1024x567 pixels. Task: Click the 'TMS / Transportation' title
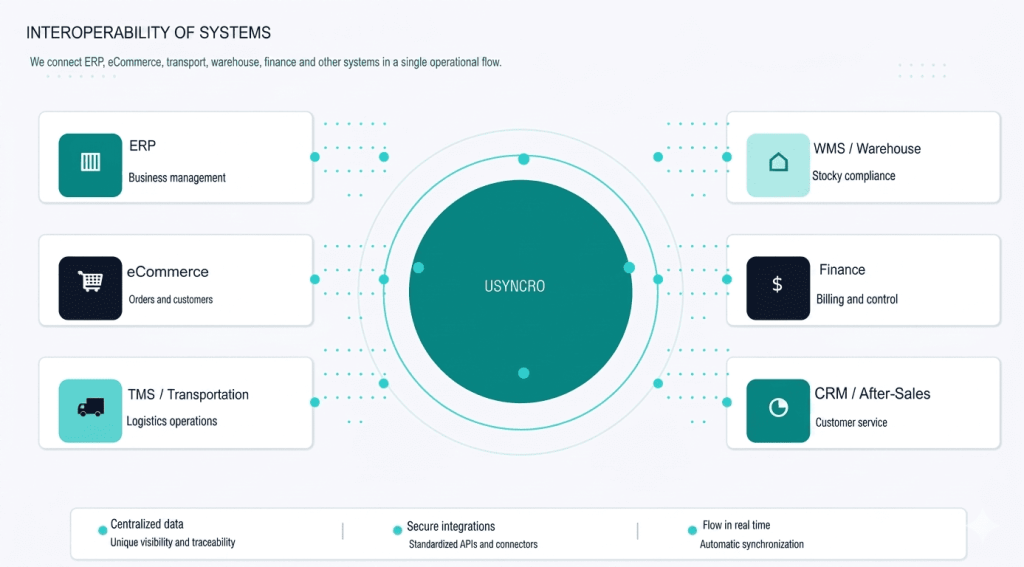pyautogui.click(x=188, y=395)
